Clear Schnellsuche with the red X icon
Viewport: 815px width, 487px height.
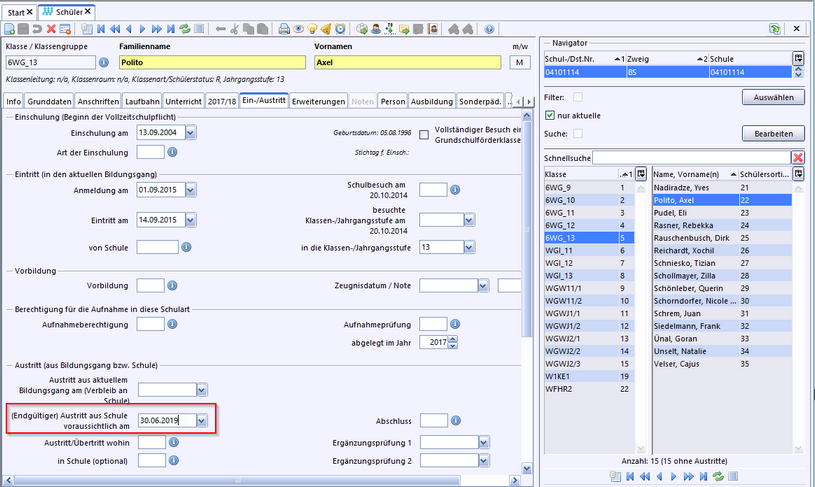pyautogui.click(x=798, y=158)
